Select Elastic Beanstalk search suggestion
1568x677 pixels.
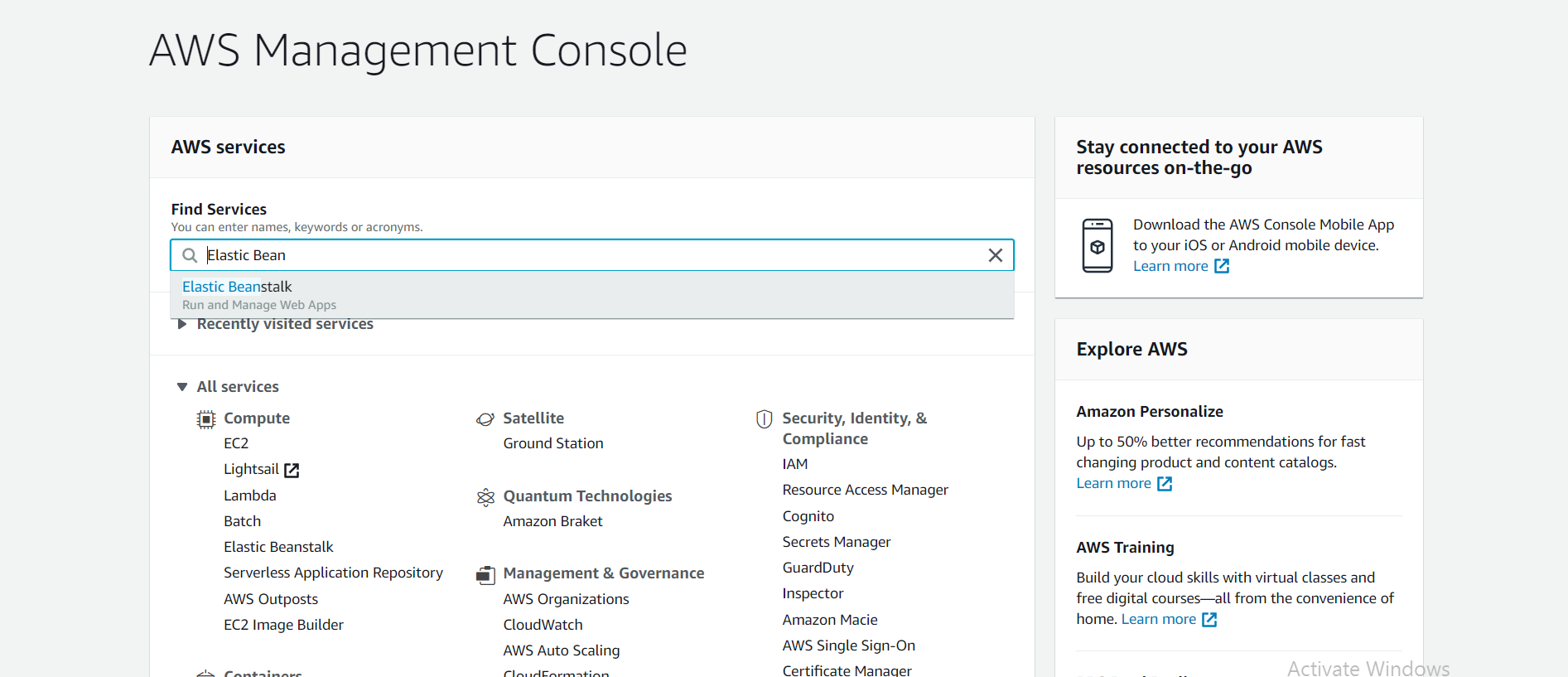[x=238, y=287]
